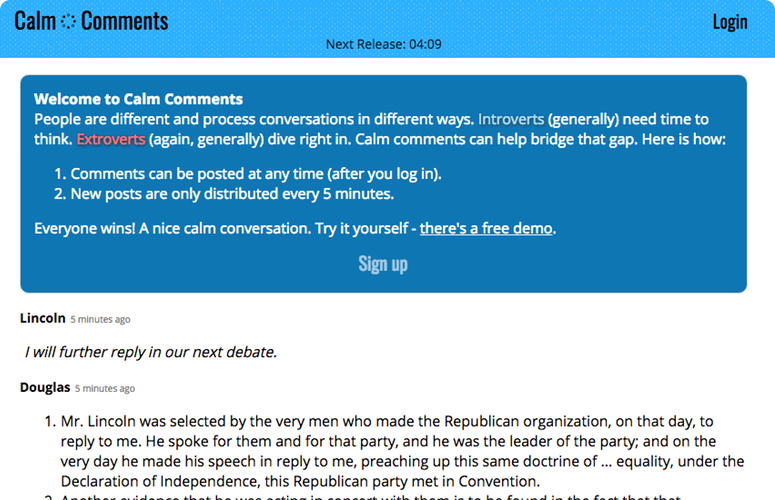Image resolution: width=775 pixels, height=500 pixels.
Task: Click the dotted circle logo icon
Action: click(x=69, y=21)
